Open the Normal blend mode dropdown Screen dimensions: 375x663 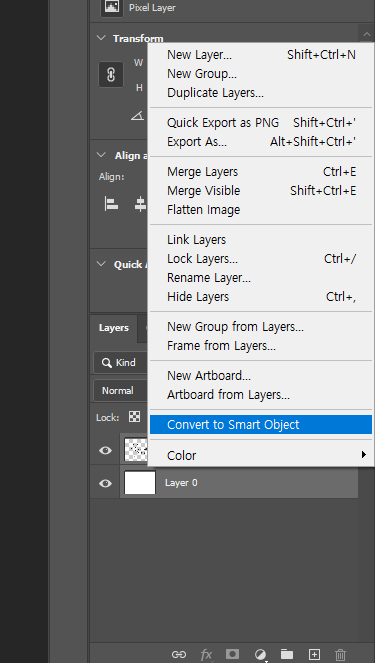coord(120,390)
